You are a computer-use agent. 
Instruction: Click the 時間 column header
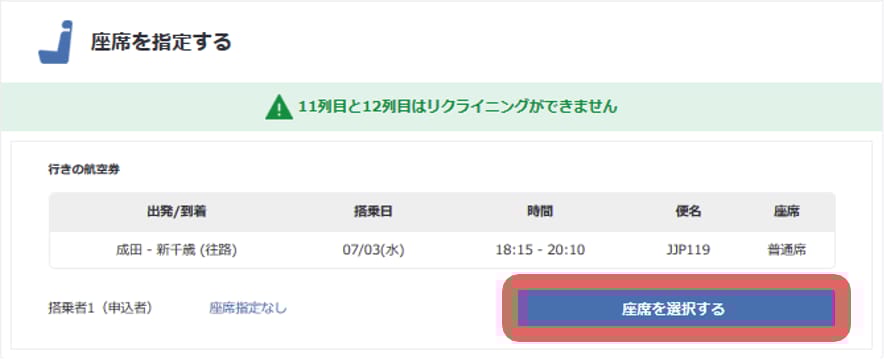tap(540, 211)
